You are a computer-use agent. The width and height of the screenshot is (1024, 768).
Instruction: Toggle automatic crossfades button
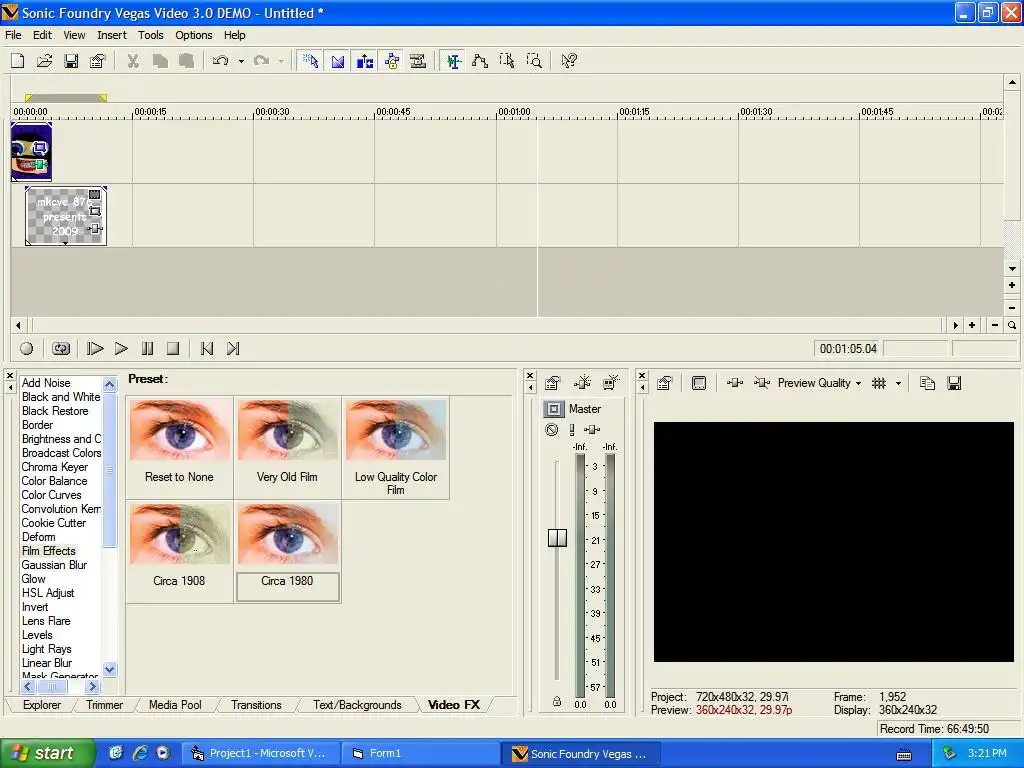pos(338,61)
